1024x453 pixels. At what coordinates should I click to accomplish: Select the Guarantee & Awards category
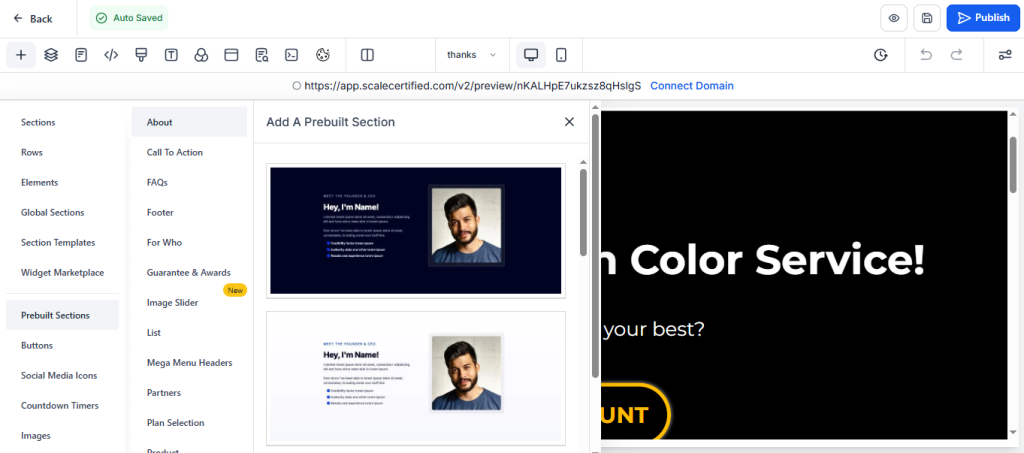coord(188,272)
